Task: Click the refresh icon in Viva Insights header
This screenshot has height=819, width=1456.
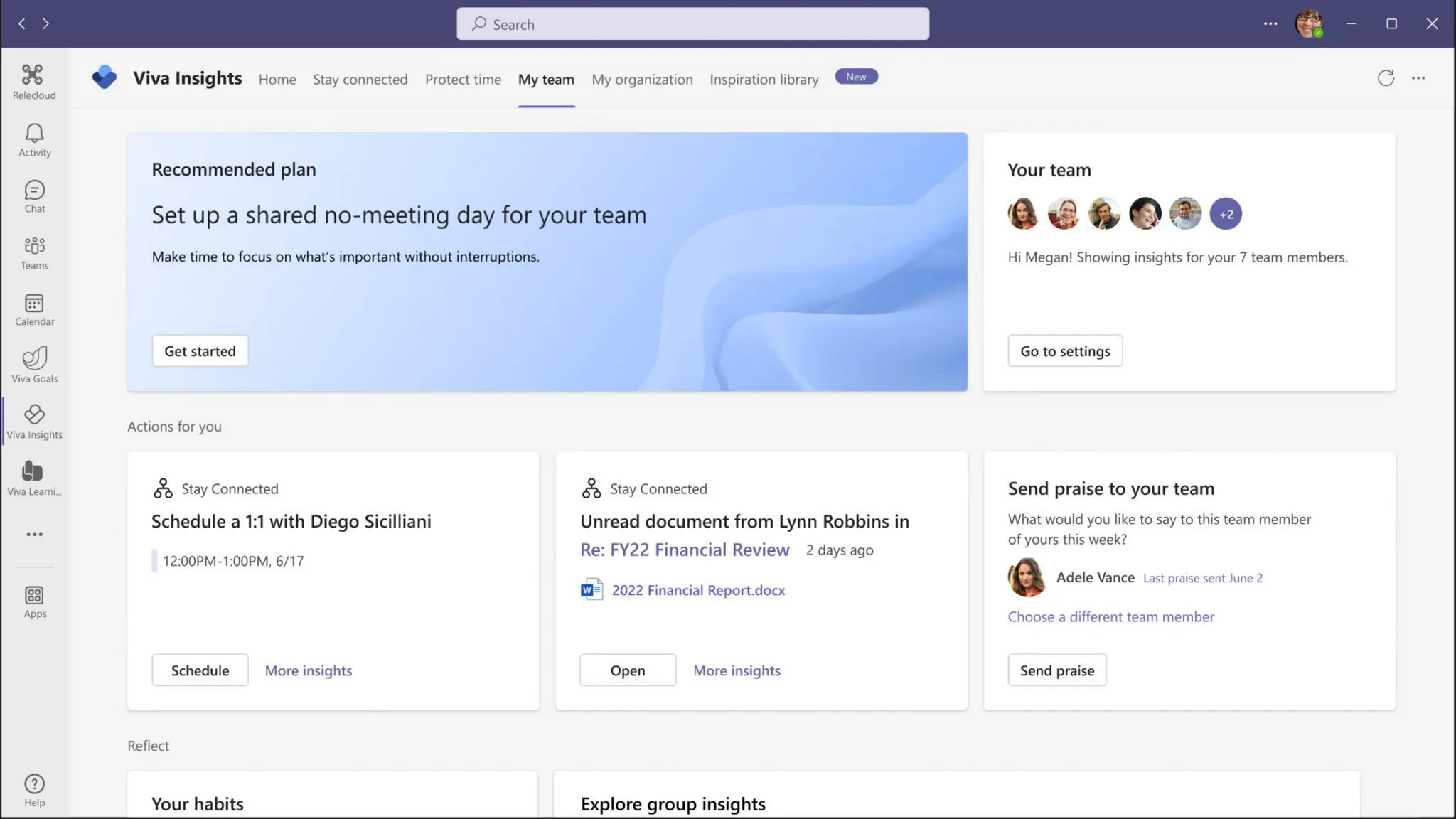Action: (x=1386, y=78)
